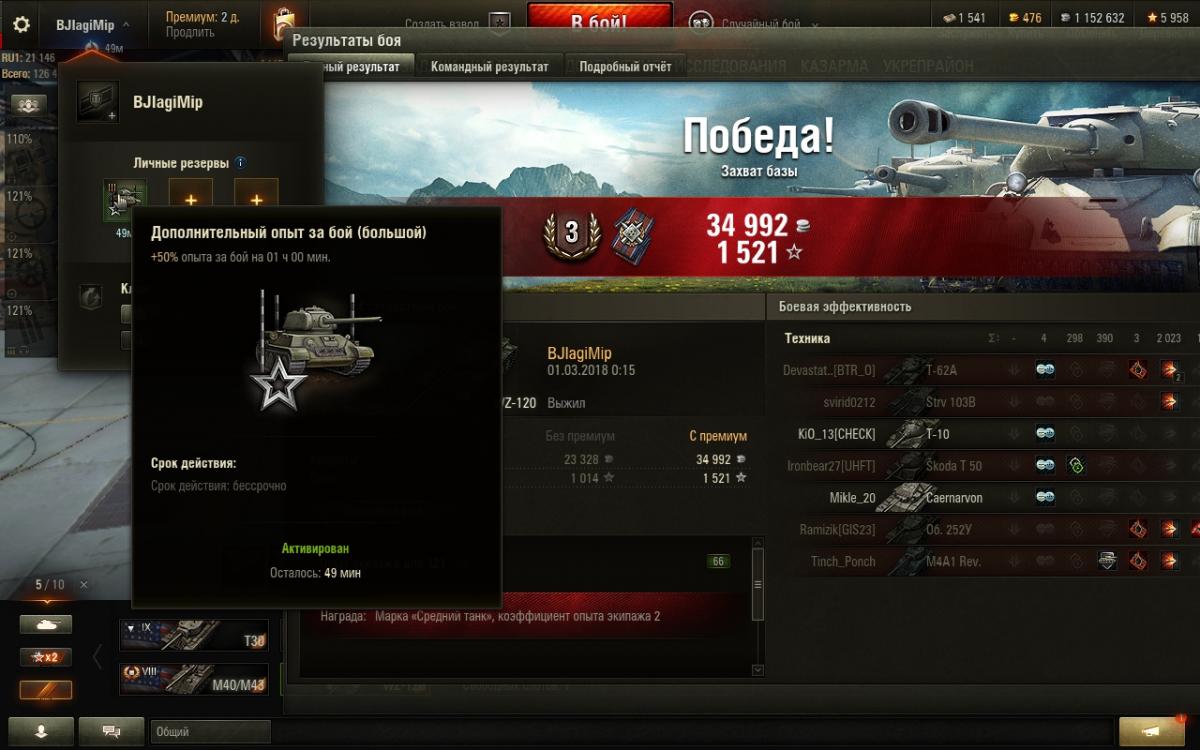
Task: Click Продлить to extend premium
Action: coord(189,32)
